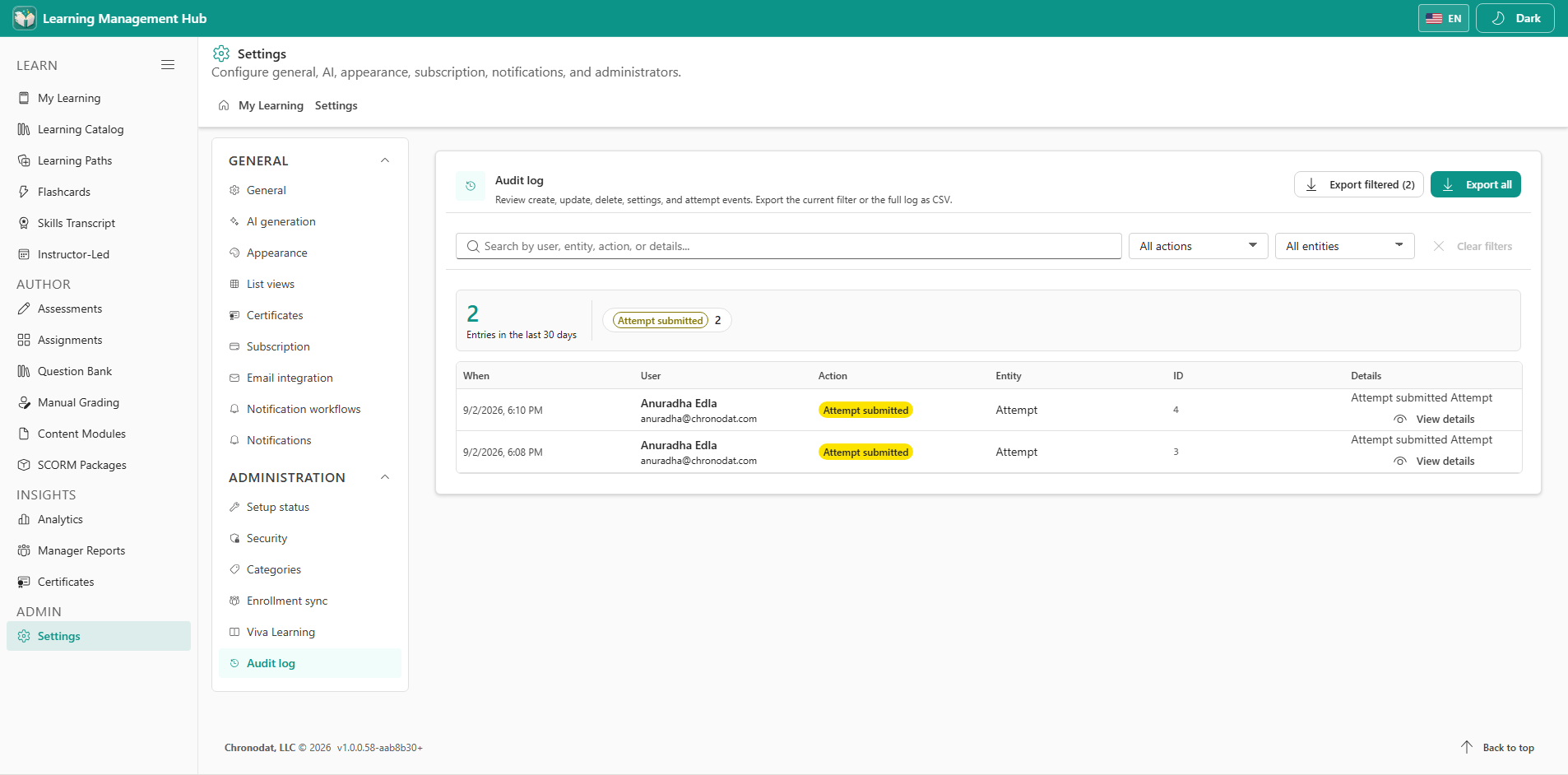View details for 6:08 PM attempt
Screen dimensions: 1568x775
point(1434,461)
